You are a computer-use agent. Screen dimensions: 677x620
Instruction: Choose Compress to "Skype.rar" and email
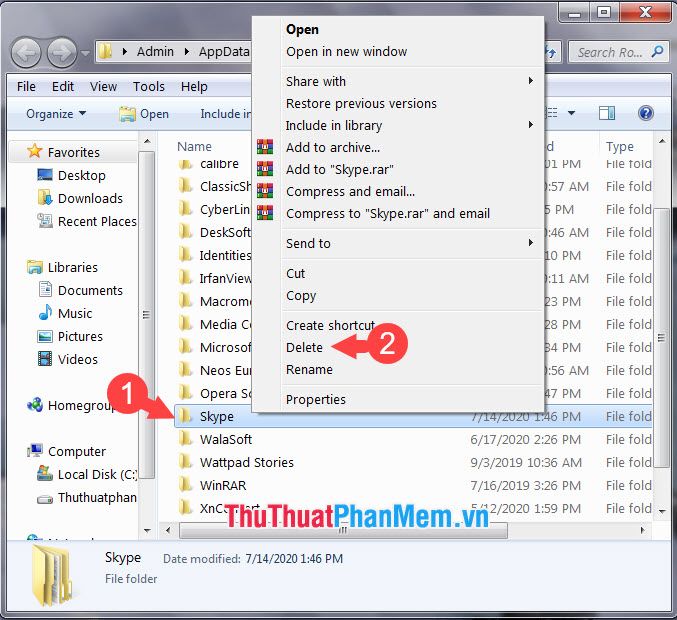tap(388, 213)
